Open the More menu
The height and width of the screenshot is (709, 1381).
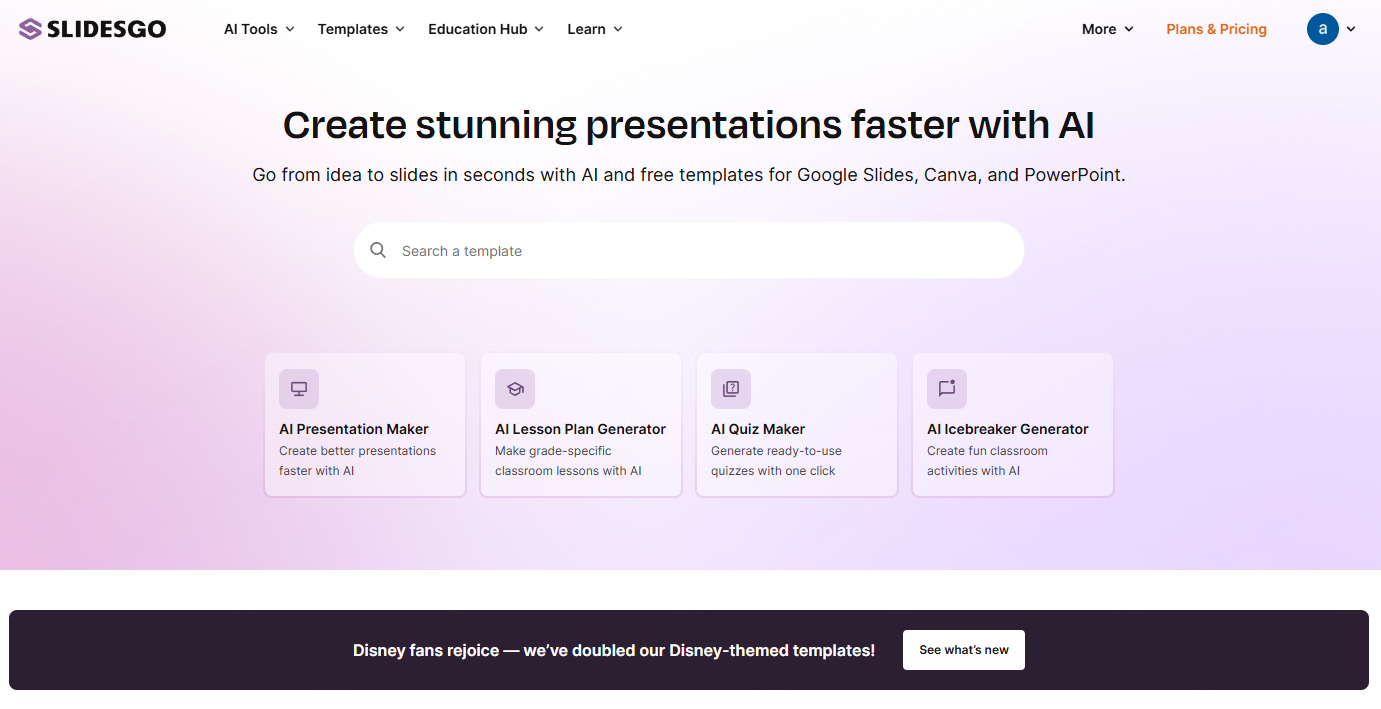click(1107, 29)
